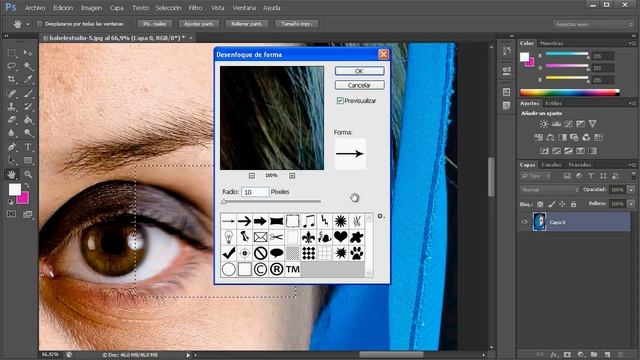The image size is (640, 360).
Task: Toggle lock all padlock icon
Action: tap(573, 204)
